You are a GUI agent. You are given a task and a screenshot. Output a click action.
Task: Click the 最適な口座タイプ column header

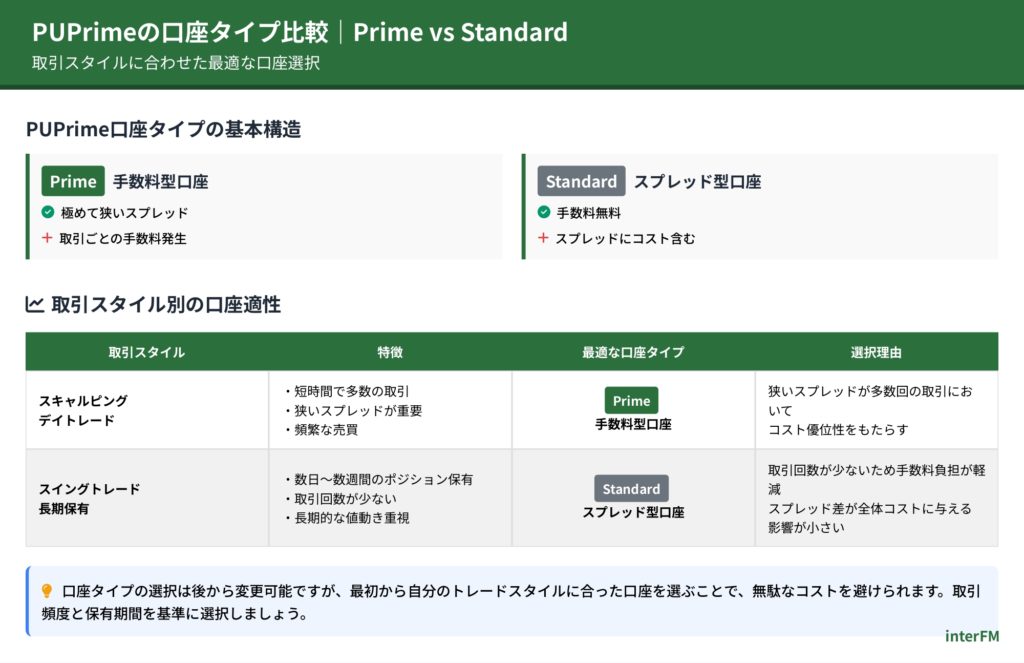click(633, 352)
